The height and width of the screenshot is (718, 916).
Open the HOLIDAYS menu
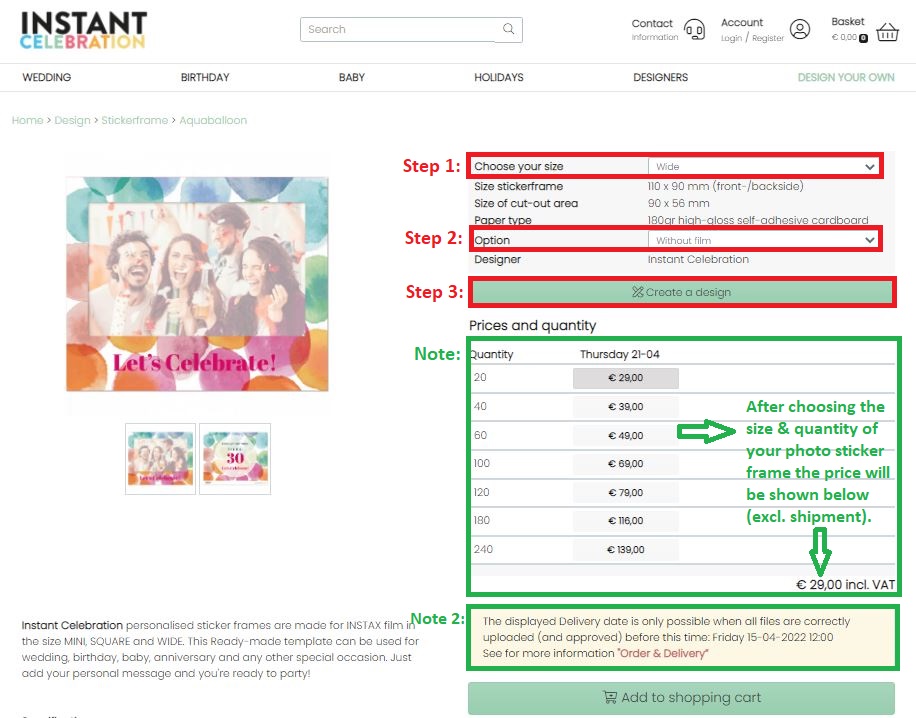click(x=499, y=77)
